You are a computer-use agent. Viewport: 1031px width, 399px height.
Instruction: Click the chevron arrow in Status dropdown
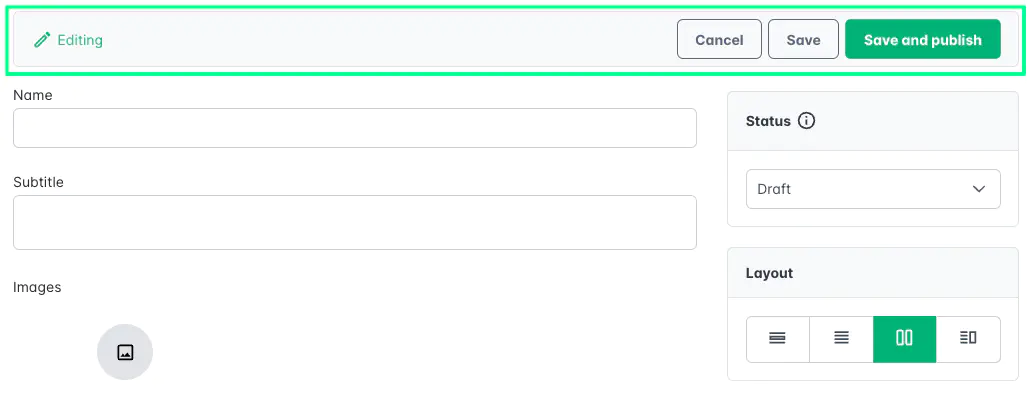(979, 189)
